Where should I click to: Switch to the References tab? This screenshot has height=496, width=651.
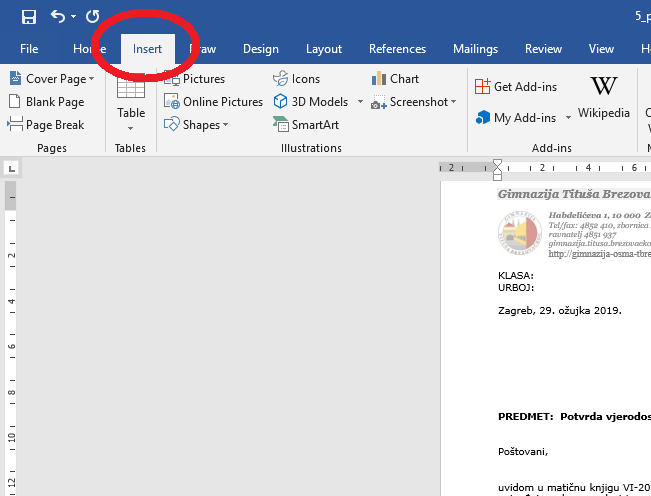(397, 49)
